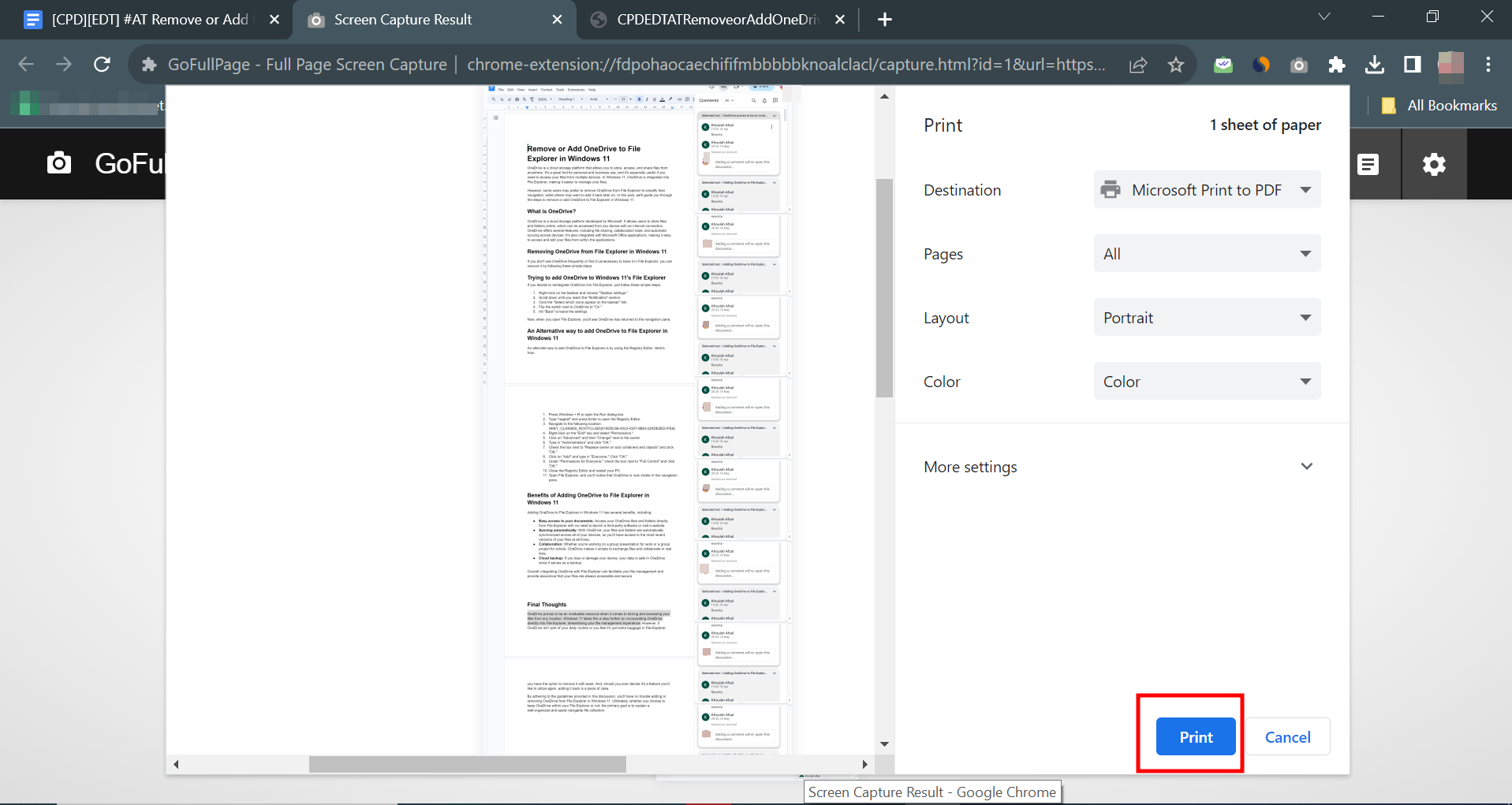Open the Extensions puzzle menu
This screenshot has height=805, width=1512.
(x=1337, y=65)
